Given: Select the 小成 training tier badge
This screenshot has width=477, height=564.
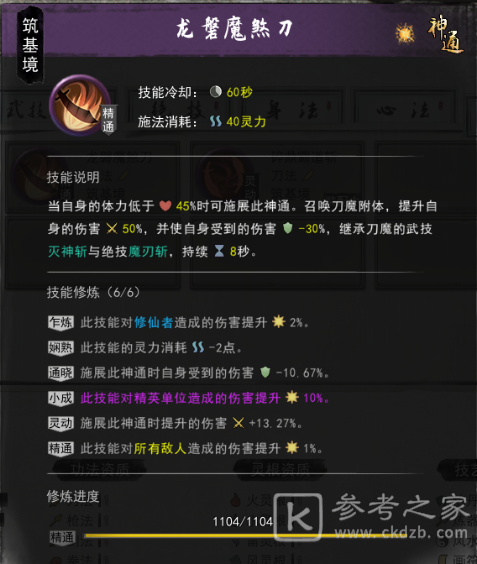Looking at the screenshot, I should click(61, 398).
